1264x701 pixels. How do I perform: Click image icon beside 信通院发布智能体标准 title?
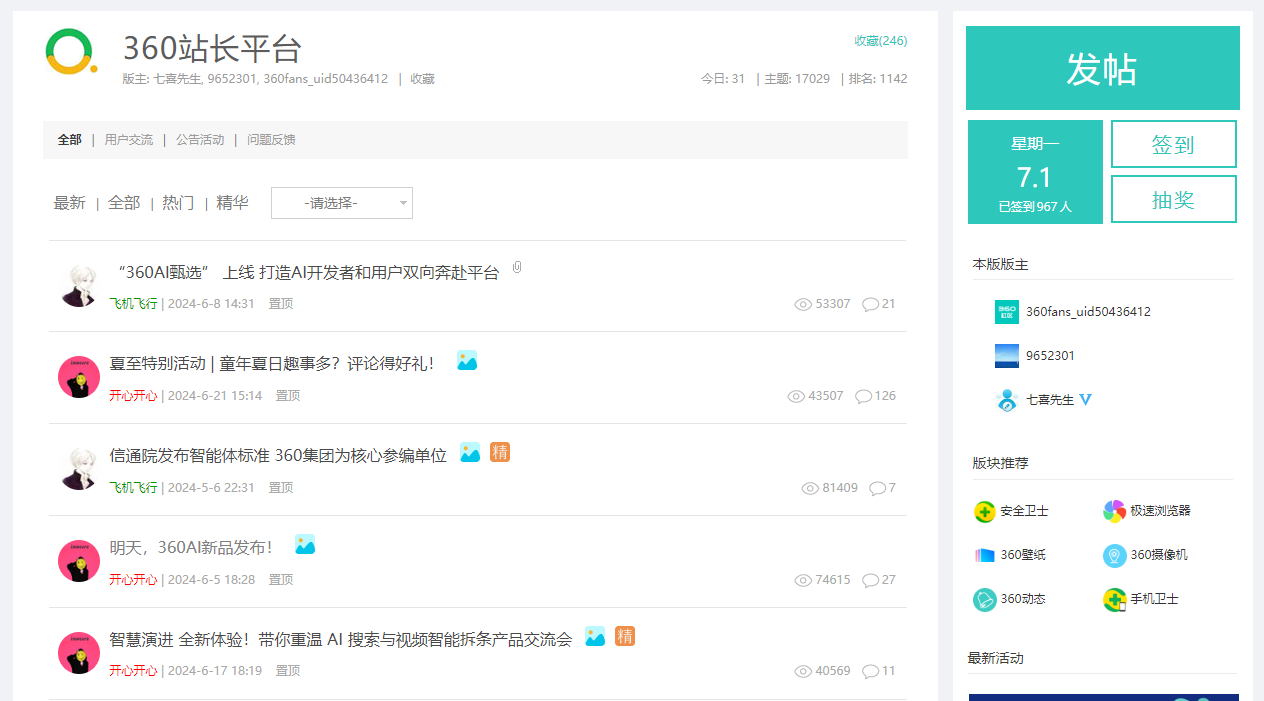470,453
